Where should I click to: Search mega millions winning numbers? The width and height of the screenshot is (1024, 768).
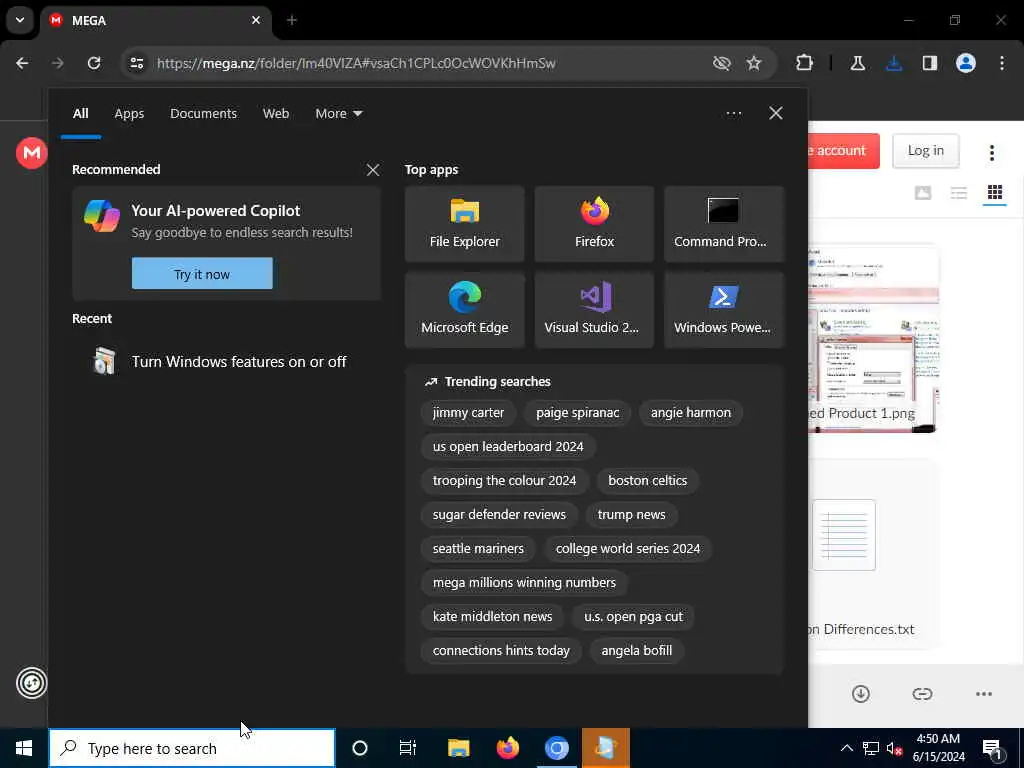pos(524,583)
